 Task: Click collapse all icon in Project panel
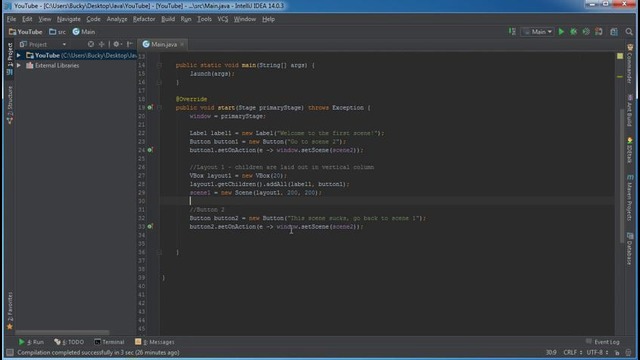102,44
